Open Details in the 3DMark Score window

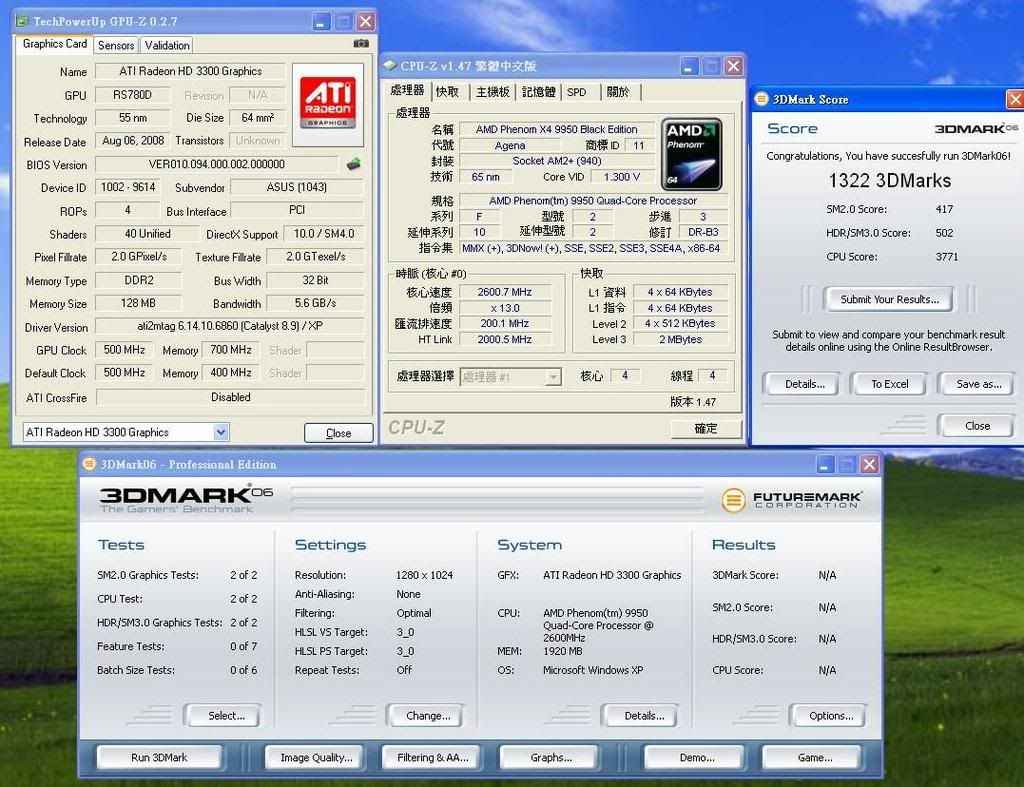(805, 384)
